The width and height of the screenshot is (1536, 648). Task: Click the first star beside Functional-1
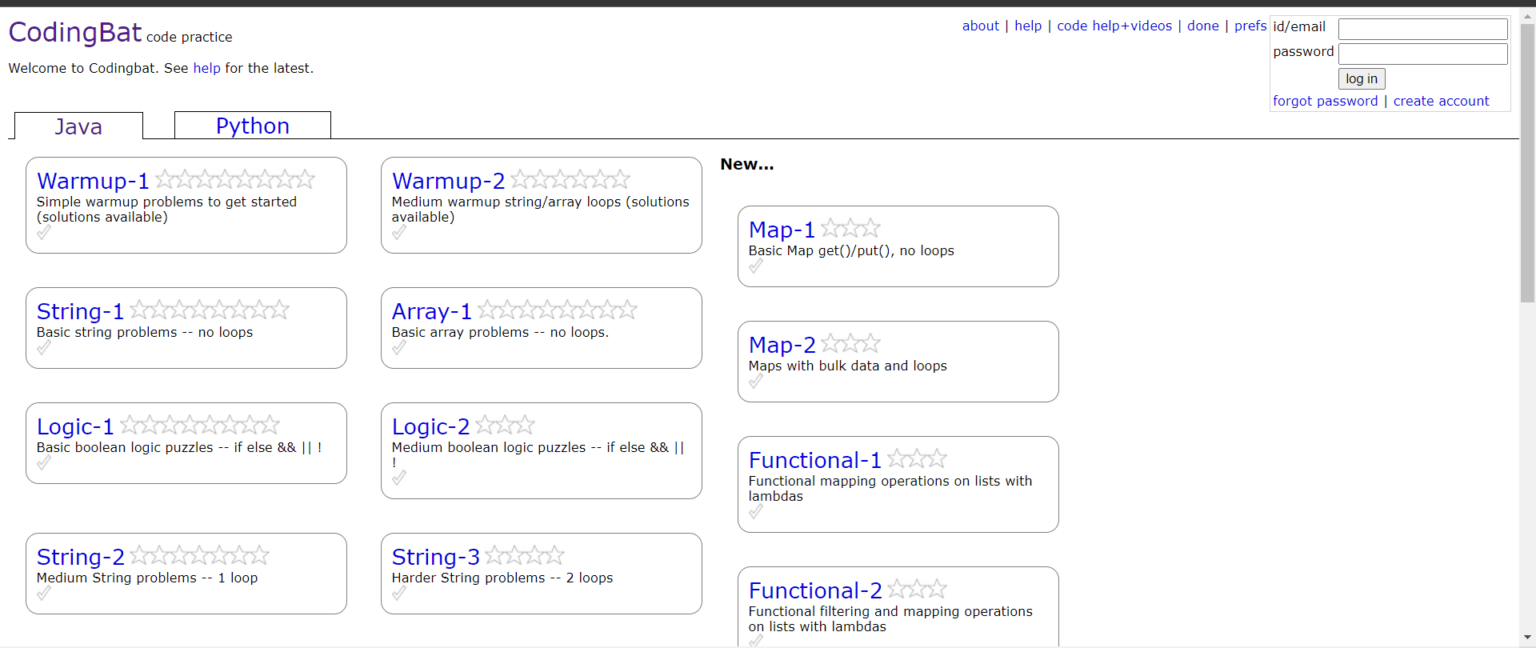tap(897, 458)
